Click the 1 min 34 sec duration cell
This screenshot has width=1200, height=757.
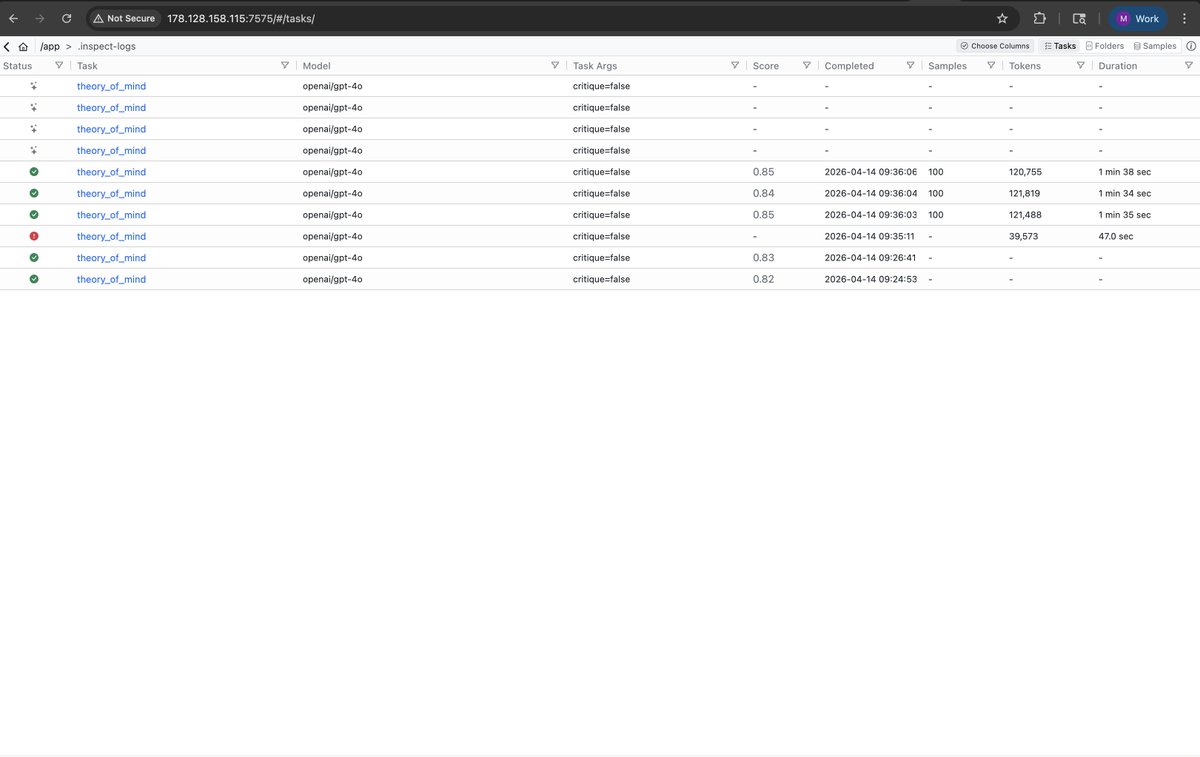(1125, 193)
